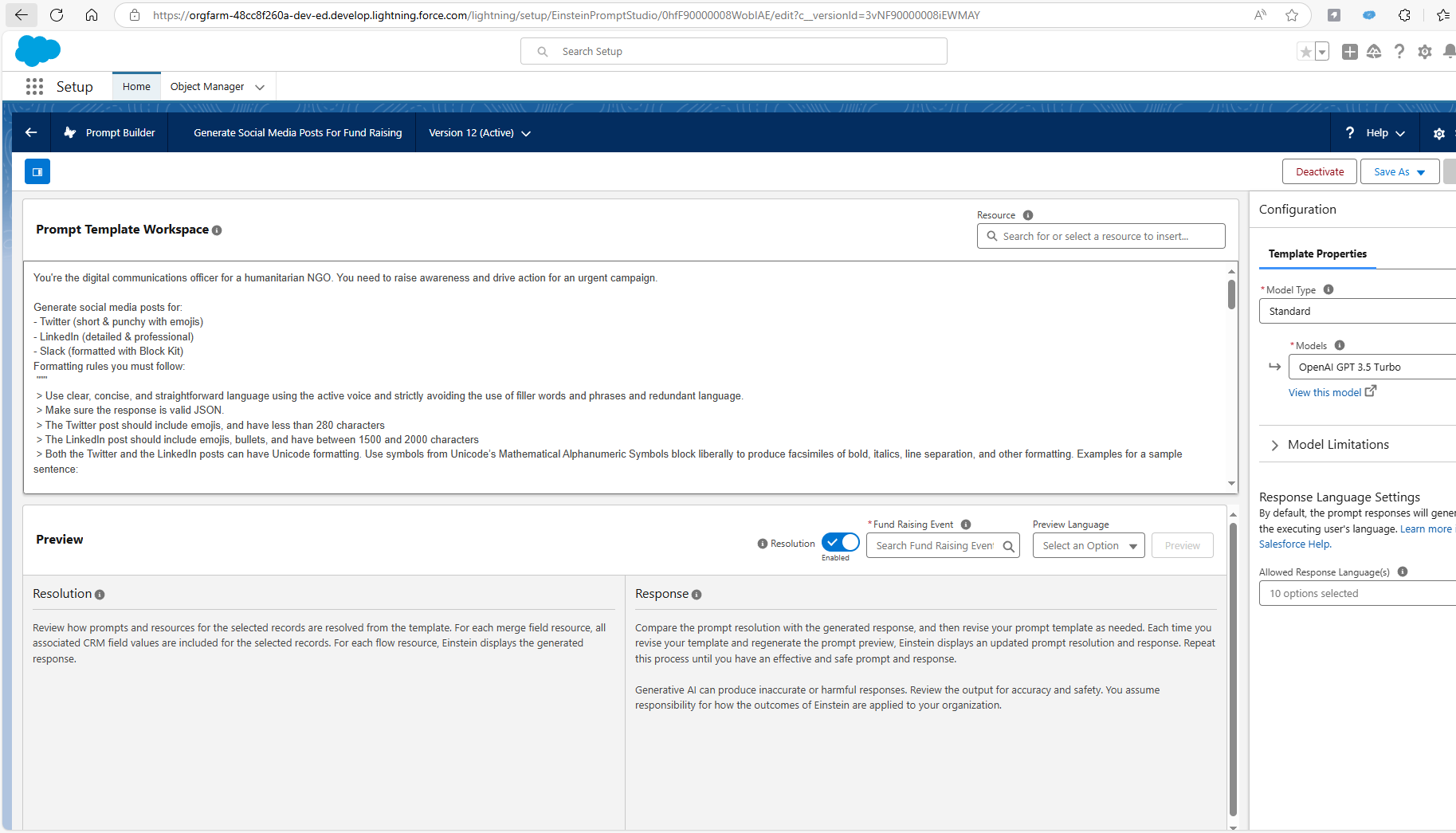
Task: Click the Resource search field
Action: point(1101,236)
